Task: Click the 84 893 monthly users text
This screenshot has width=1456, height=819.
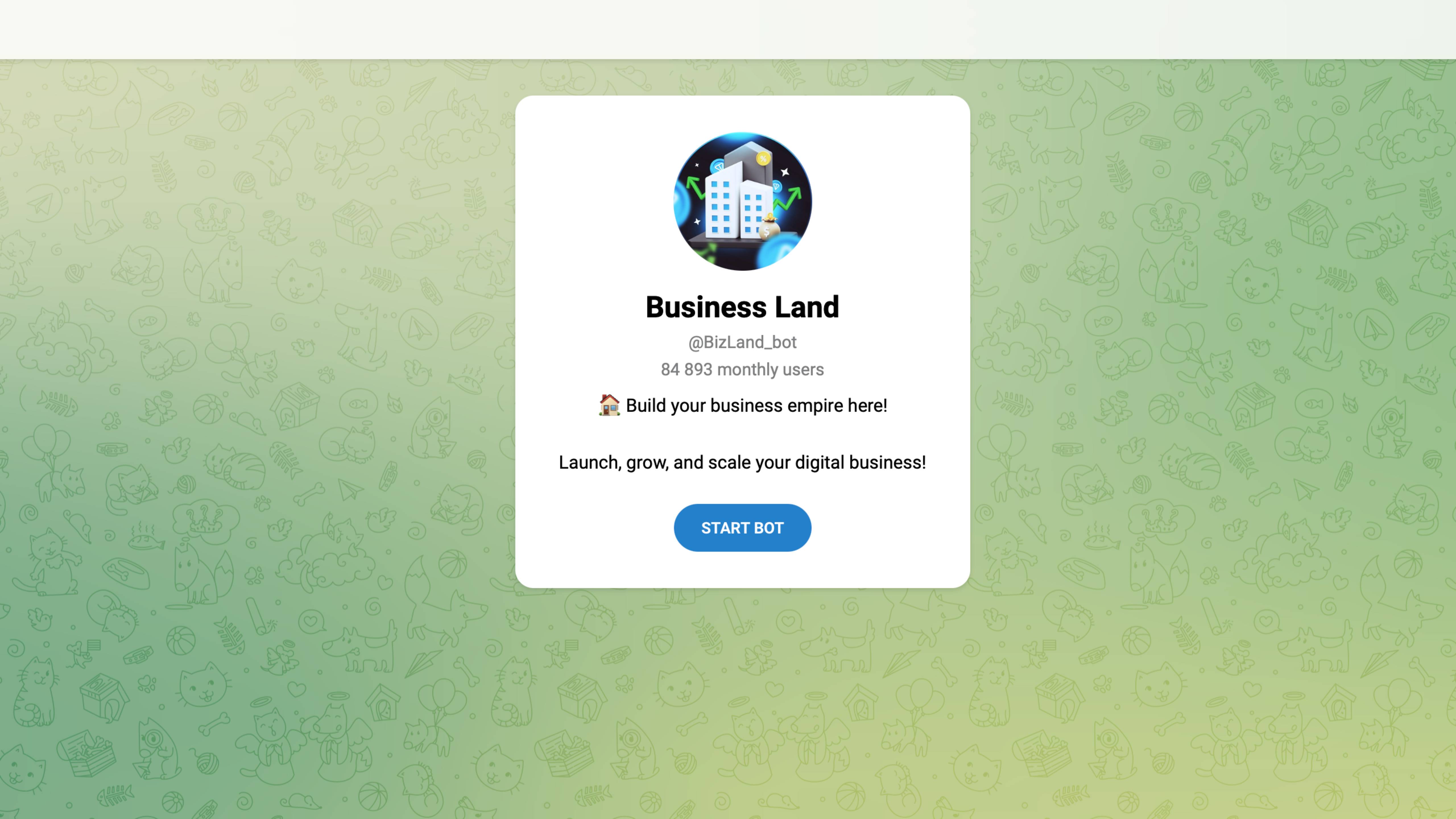Action: (x=742, y=369)
